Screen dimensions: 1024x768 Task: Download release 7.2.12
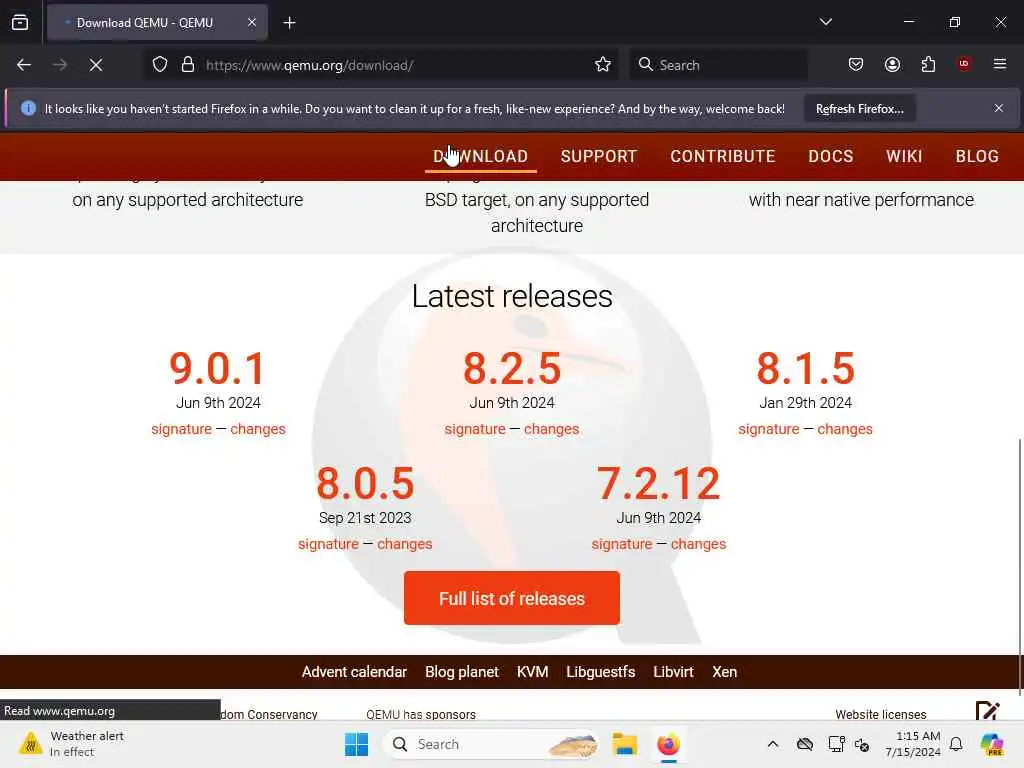(658, 483)
